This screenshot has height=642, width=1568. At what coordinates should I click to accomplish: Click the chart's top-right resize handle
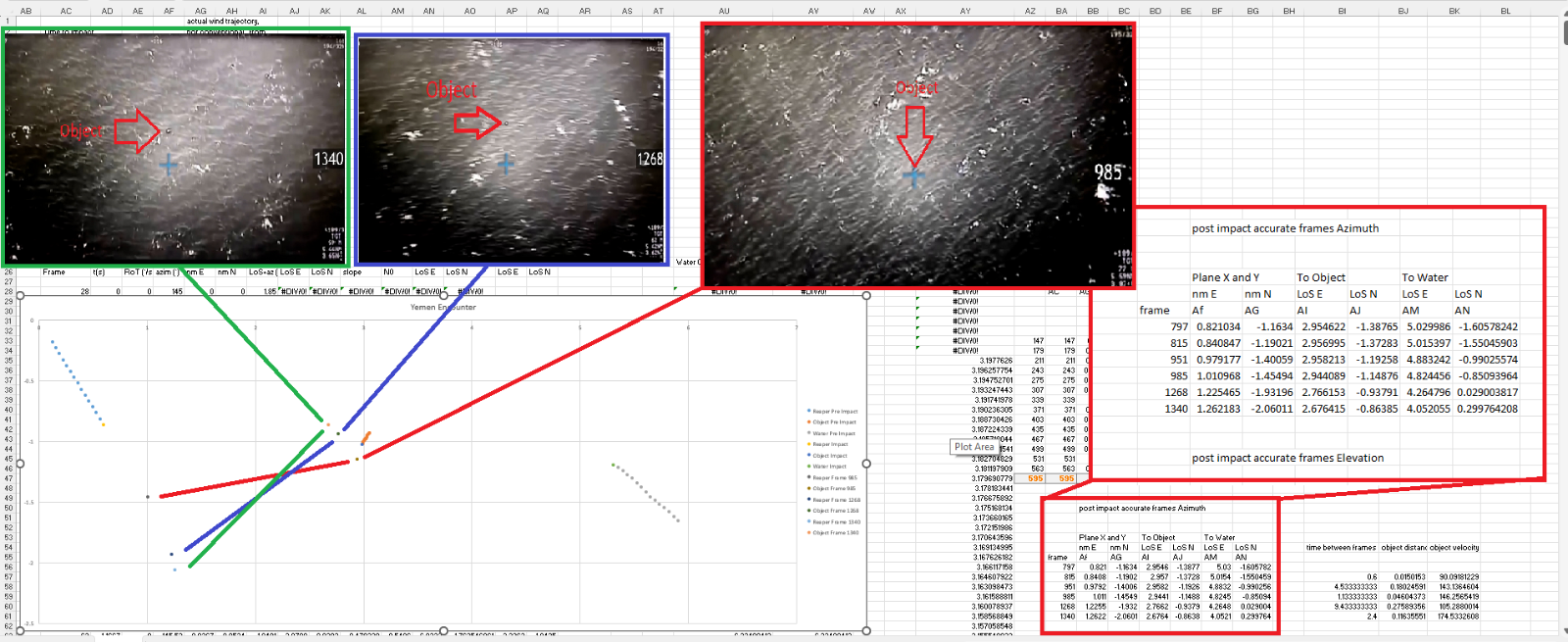point(866,295)
